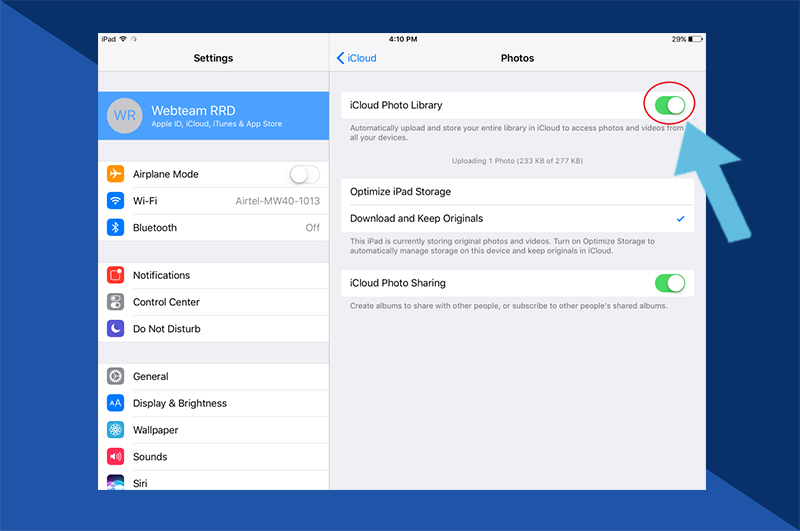Open Display & Brightness settings row
800x531 pixels.
tap(213, 403)
